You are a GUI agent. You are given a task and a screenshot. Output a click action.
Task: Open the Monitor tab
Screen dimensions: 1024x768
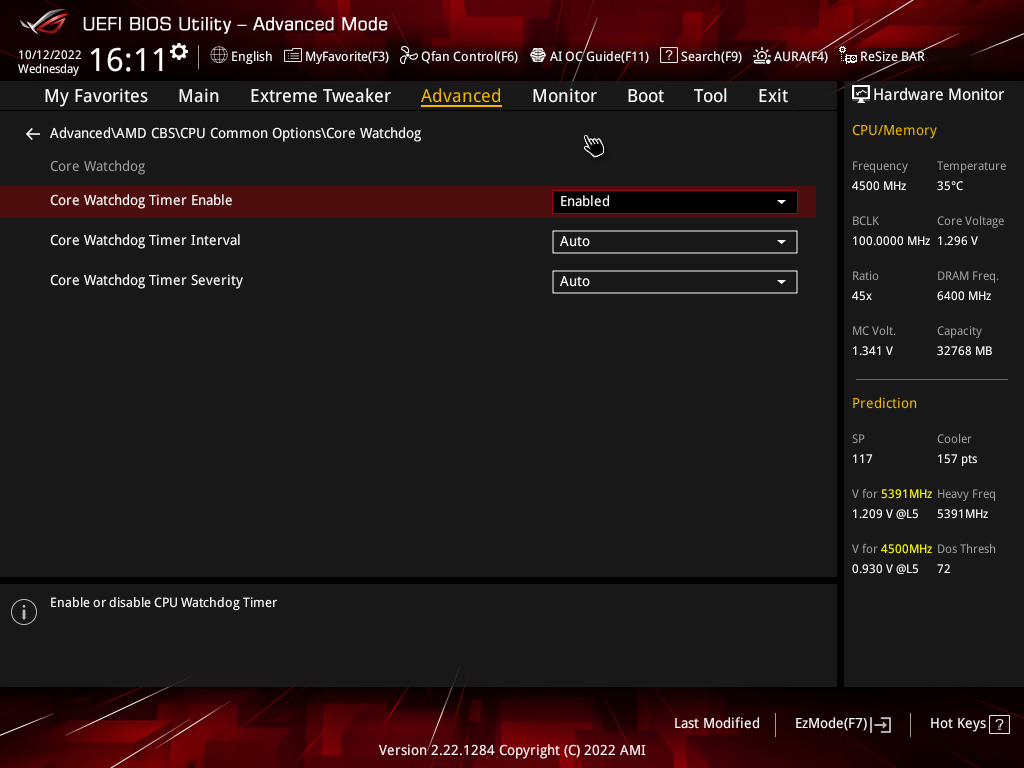564,96
